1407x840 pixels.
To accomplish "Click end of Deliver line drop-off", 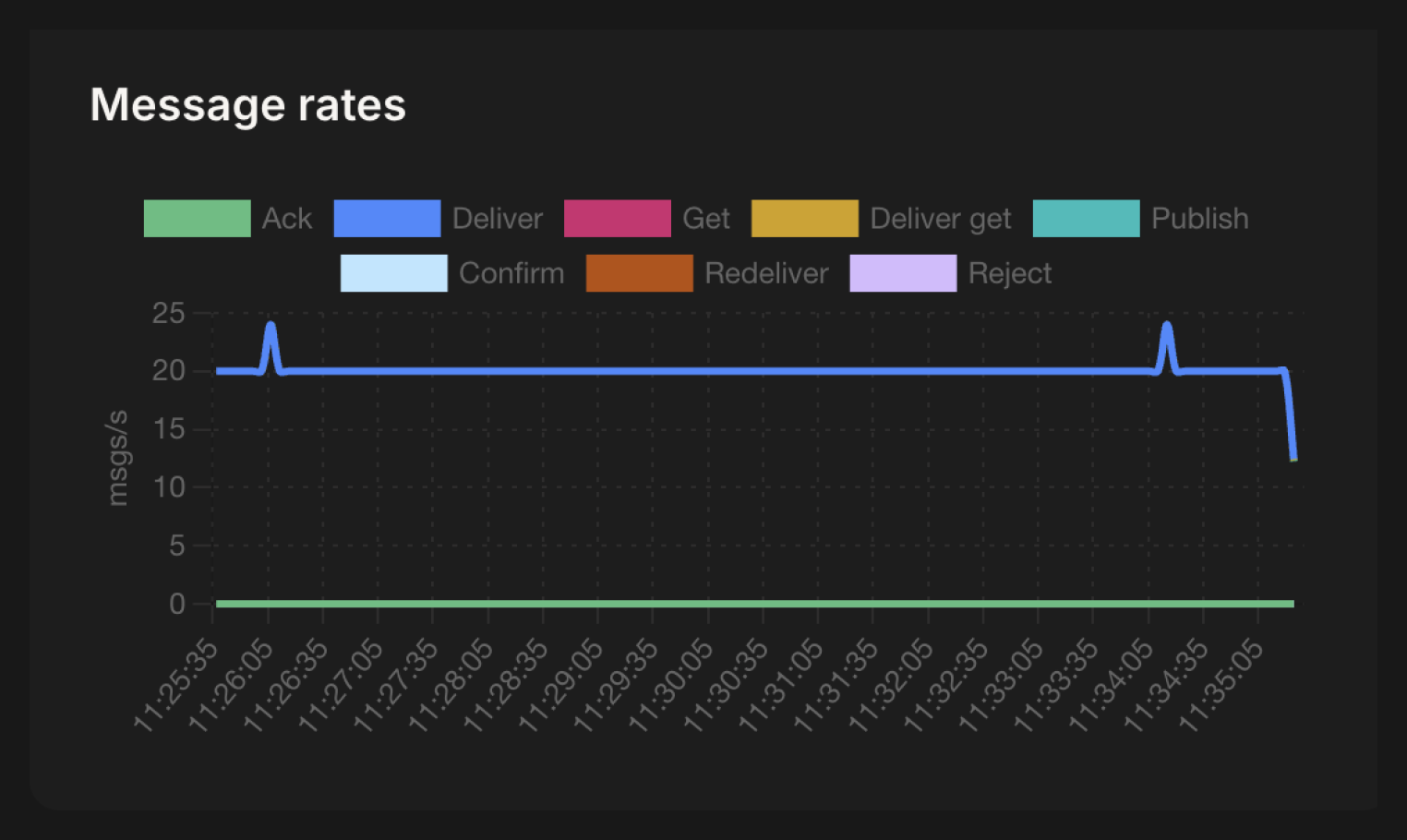I will (x=1293, y=457).
